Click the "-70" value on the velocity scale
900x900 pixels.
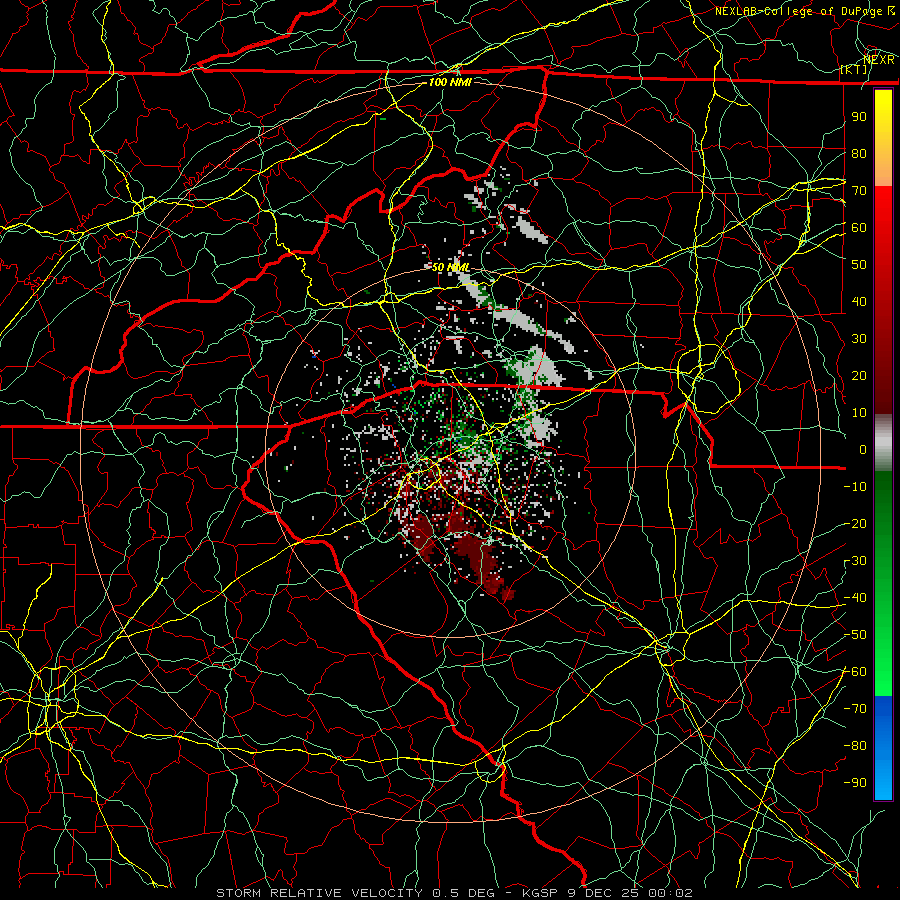[855, 709]
